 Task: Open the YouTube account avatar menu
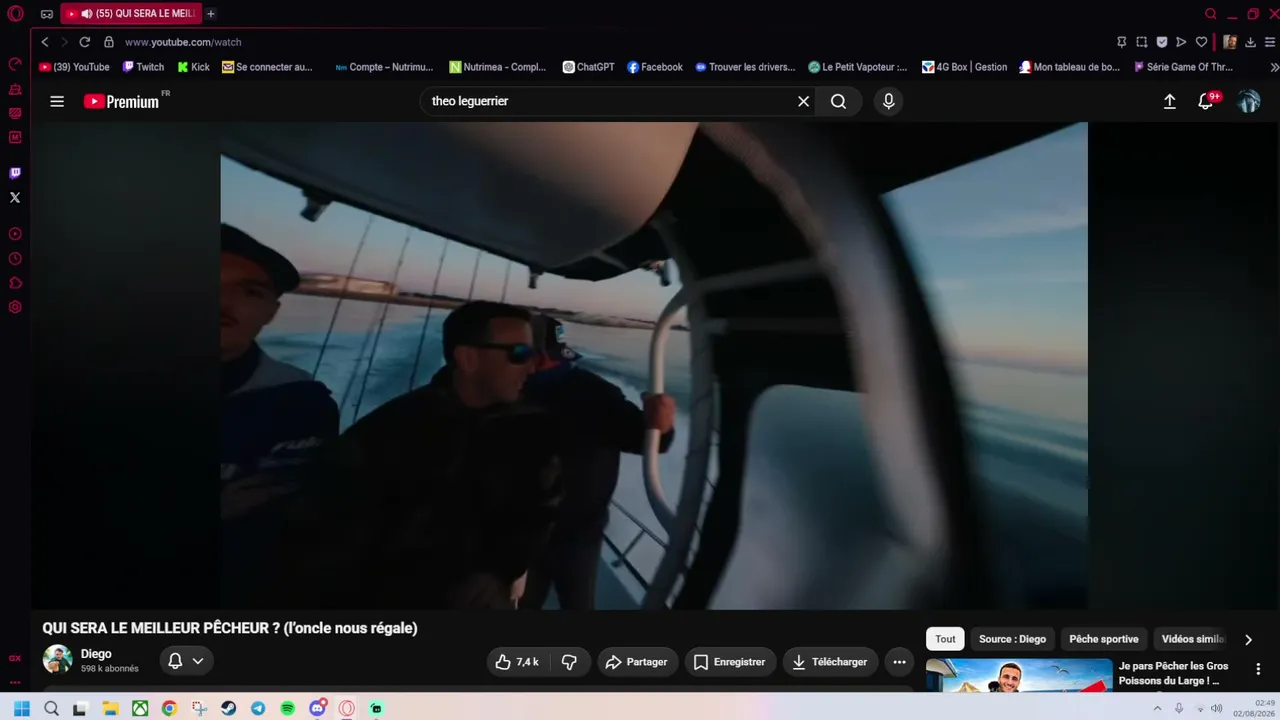click(1248, 101)
